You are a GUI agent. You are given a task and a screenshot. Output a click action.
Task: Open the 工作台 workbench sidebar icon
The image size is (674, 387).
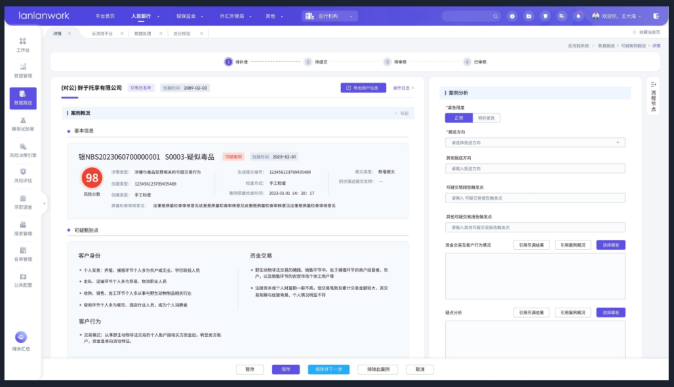(23, 41)
